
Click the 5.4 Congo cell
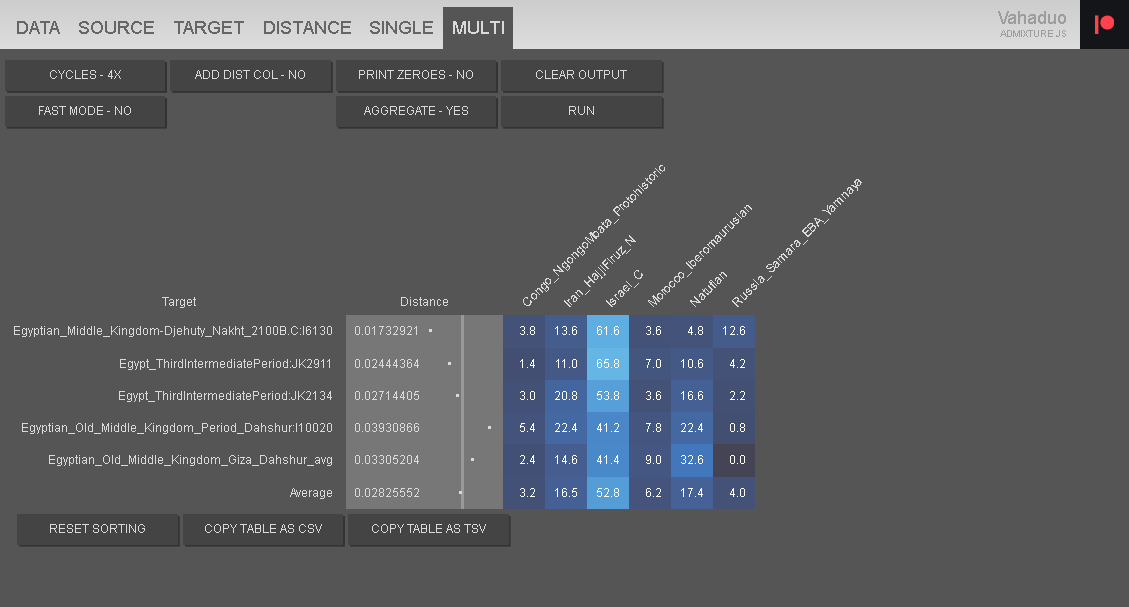click(x=524, y=428)
